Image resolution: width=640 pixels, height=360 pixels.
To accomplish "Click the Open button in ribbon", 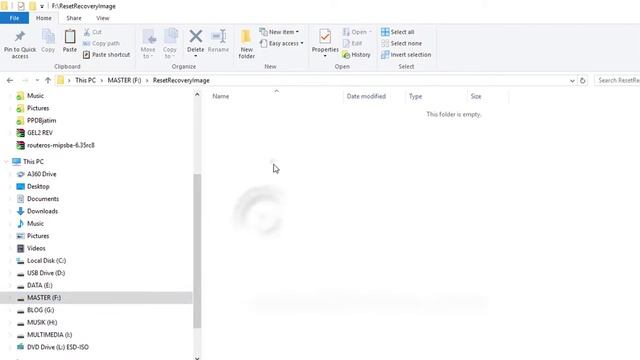I will click(x=357, y=32).
